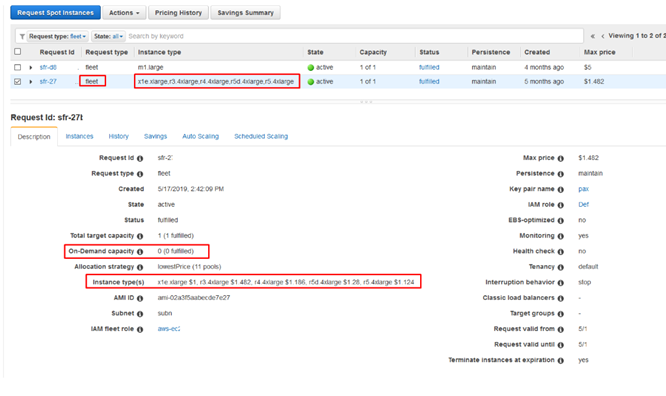Click info icon beside Interruption behavior
Image resolution: width=666 pixels, height=396 pixels.
point(561,283)
